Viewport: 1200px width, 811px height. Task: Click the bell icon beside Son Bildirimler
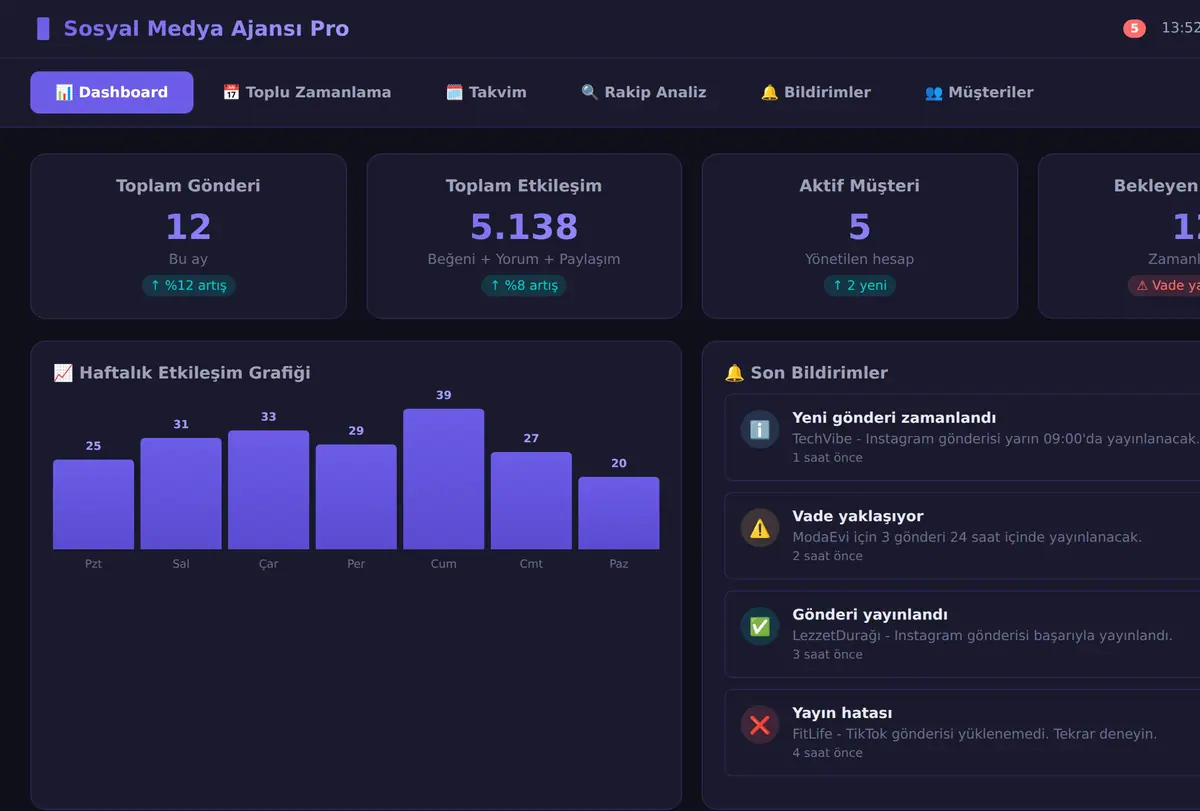(734, 373)
